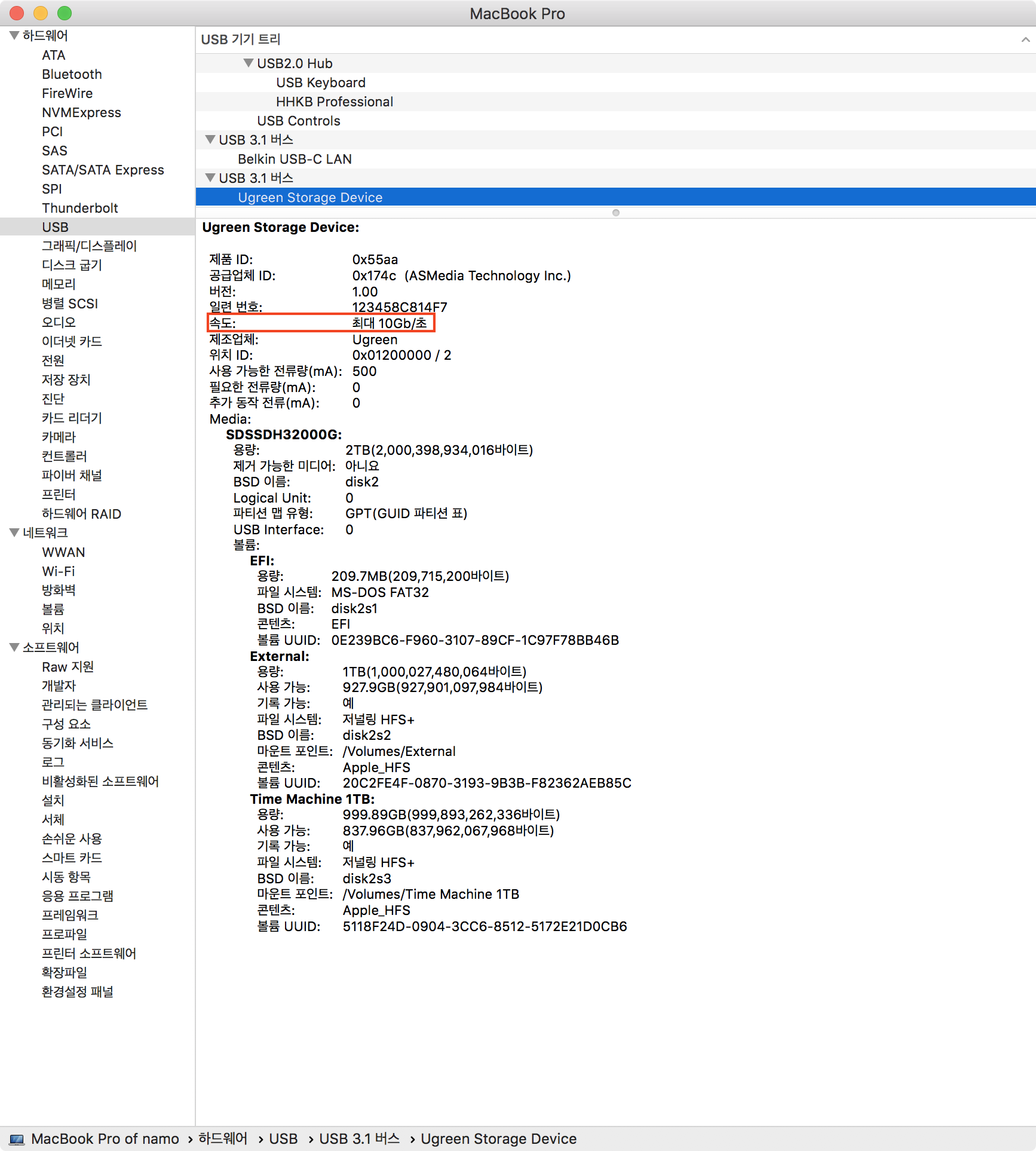The width and height of the screenshot is (1036, 1151).
Task: Select 저장 장치 in the sidebar
Action: (66, 380)
